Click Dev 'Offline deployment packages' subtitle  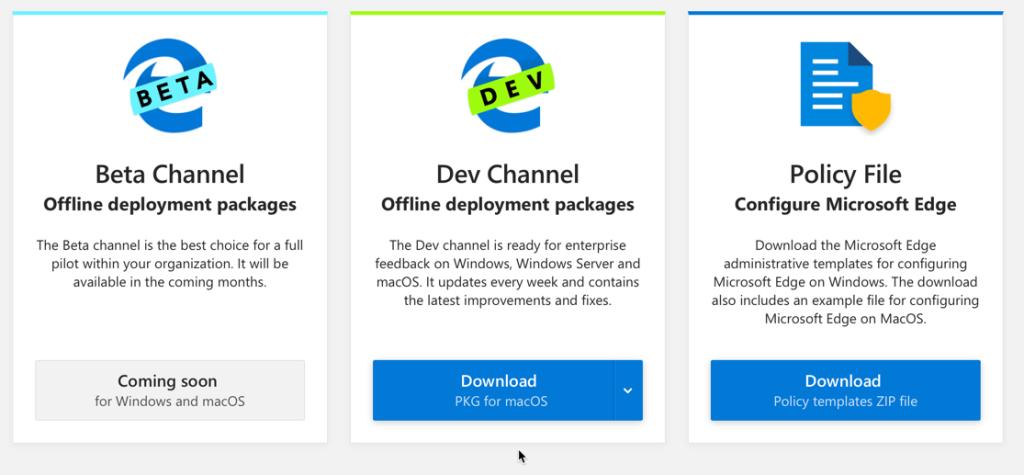tap(507, 205)
